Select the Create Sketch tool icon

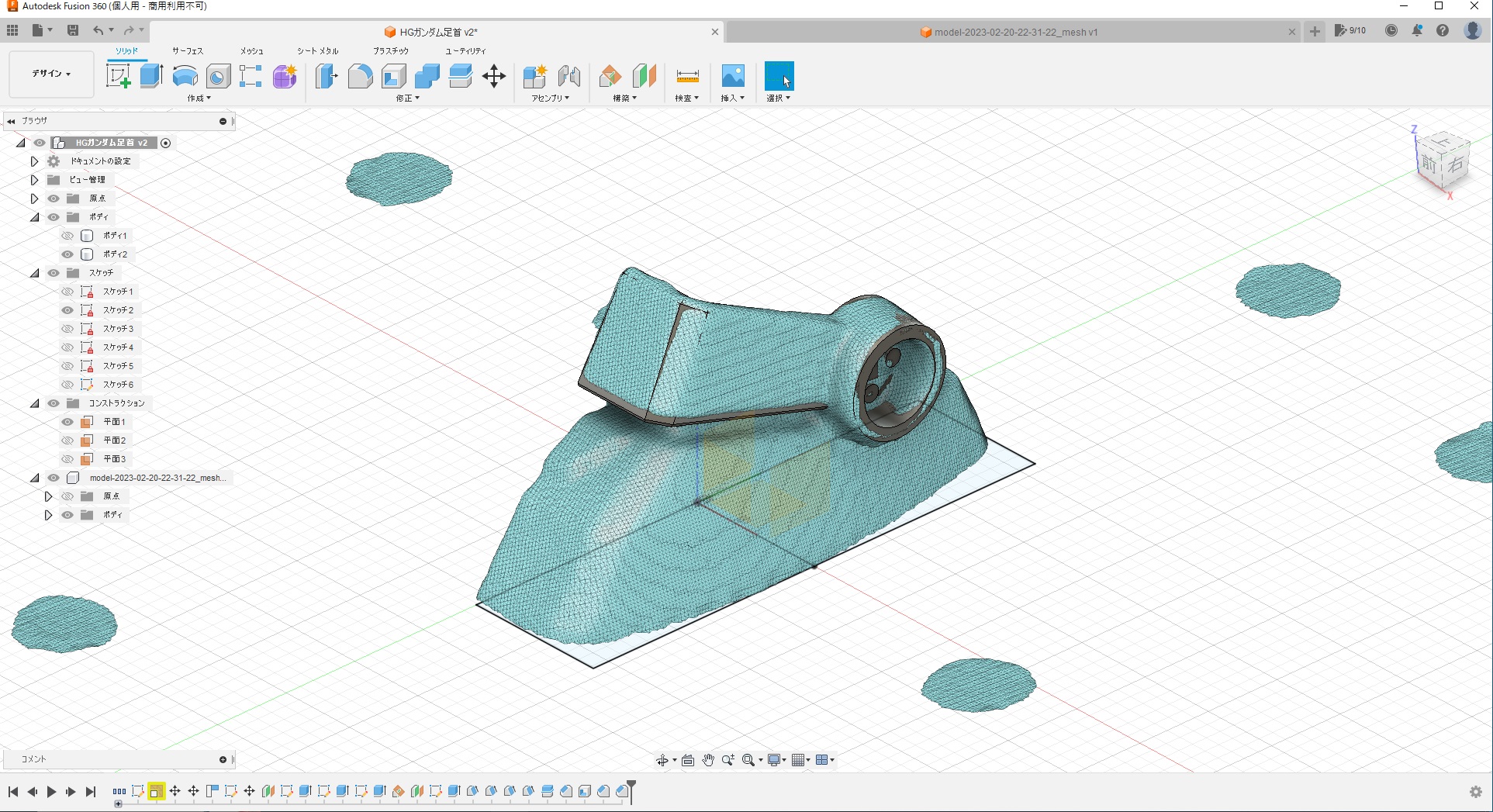(x=118, y=76)
